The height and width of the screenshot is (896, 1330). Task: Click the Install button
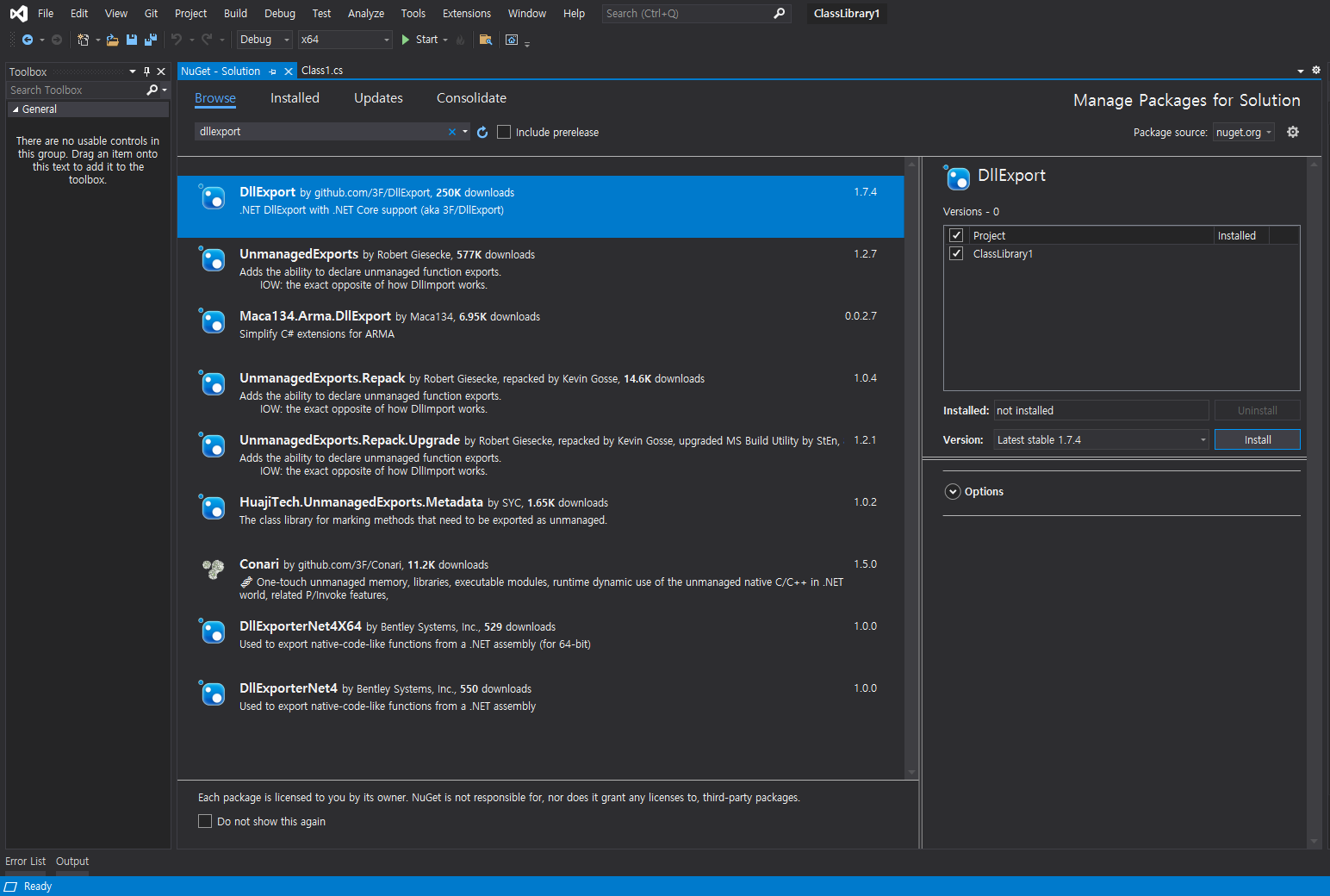[1257, 439]
